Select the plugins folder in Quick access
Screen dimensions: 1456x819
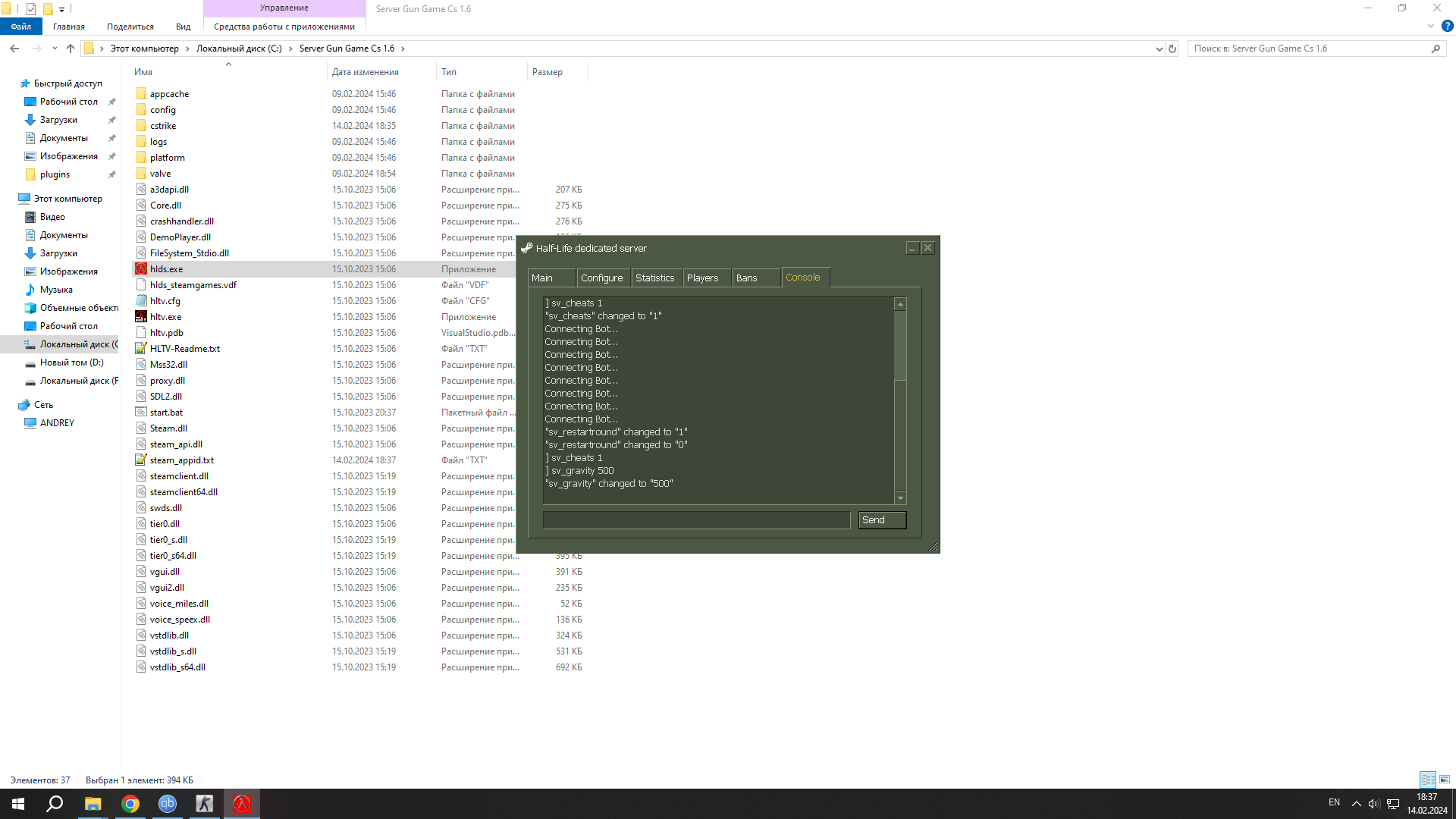click(55, 174)
